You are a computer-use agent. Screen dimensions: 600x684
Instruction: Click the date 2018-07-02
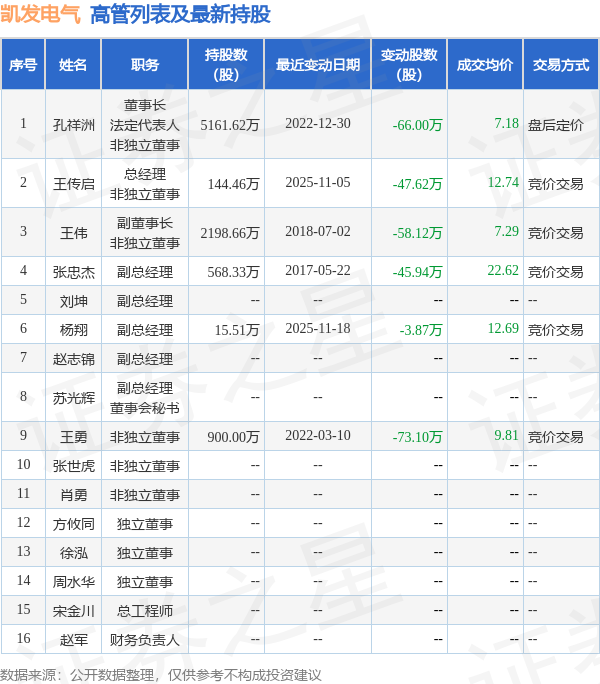pyautogui.click(x=318, y=231)
